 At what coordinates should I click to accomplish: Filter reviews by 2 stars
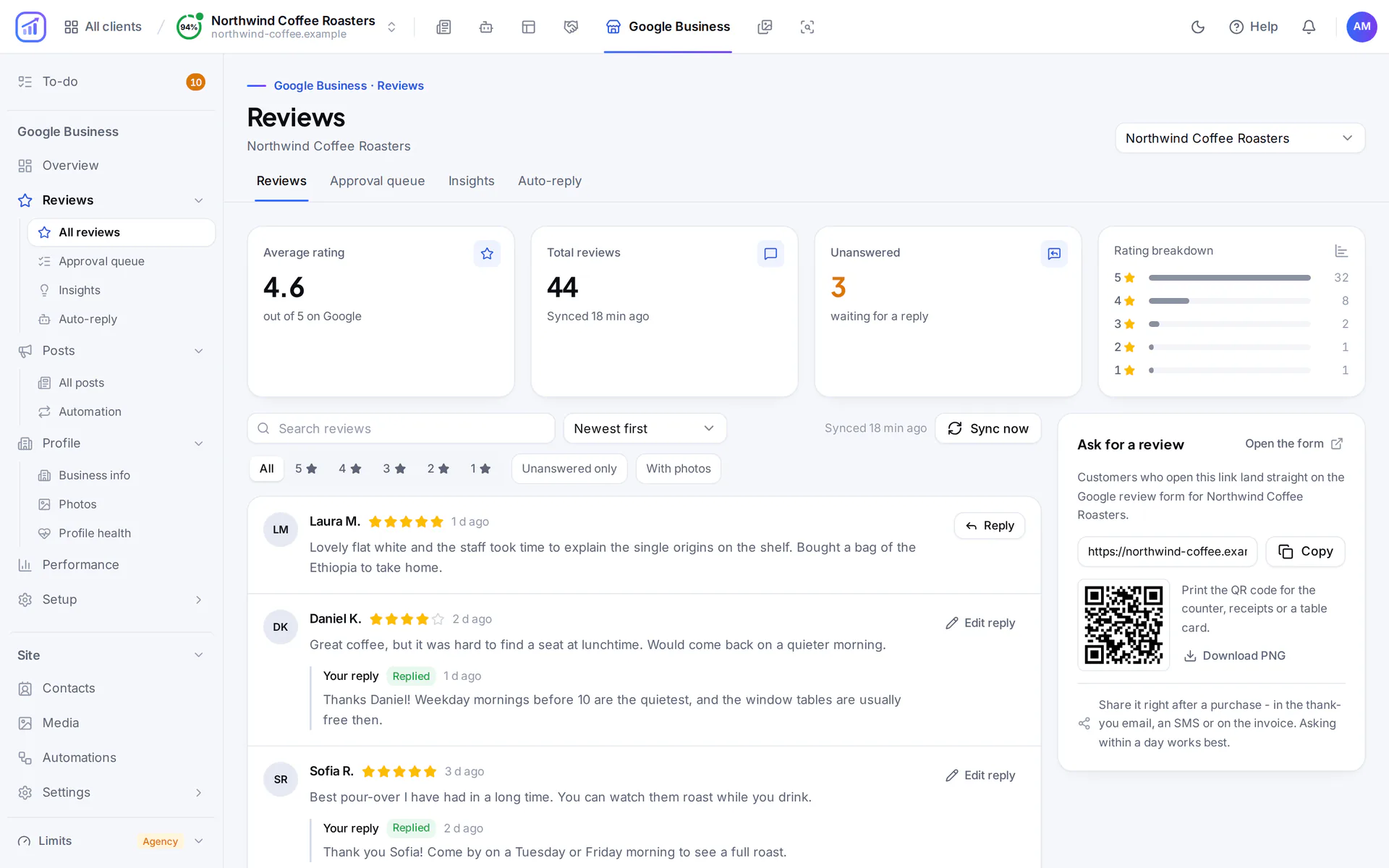tap(438, 469)
